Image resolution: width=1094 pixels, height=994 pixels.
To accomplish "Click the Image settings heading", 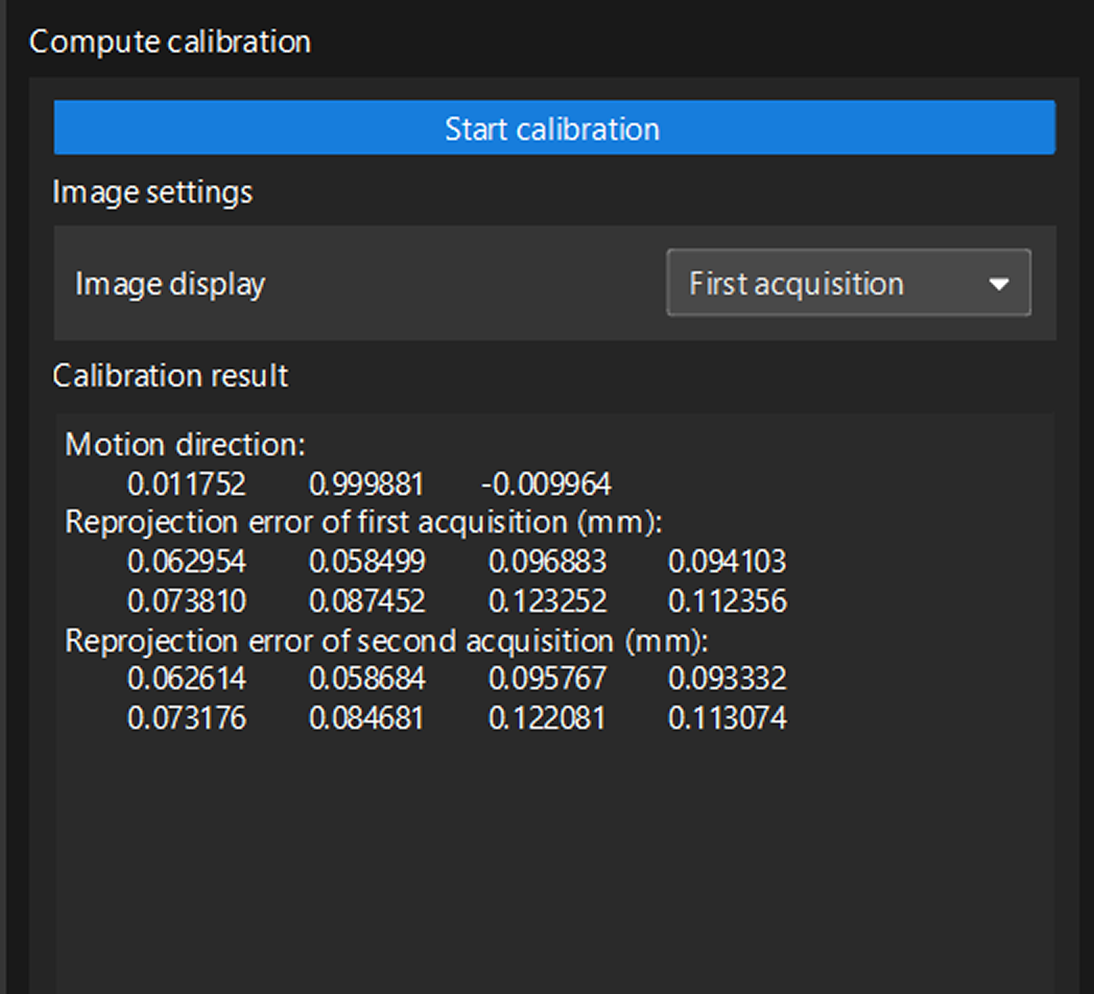I will point(152,191).
